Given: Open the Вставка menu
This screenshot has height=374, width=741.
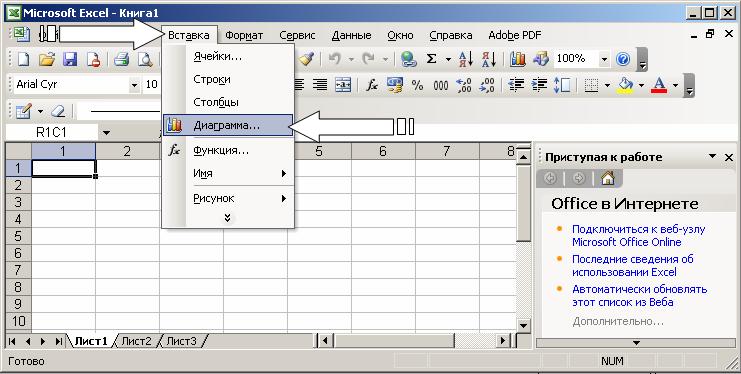Looking at the screenshot, I should click(189, 35).
